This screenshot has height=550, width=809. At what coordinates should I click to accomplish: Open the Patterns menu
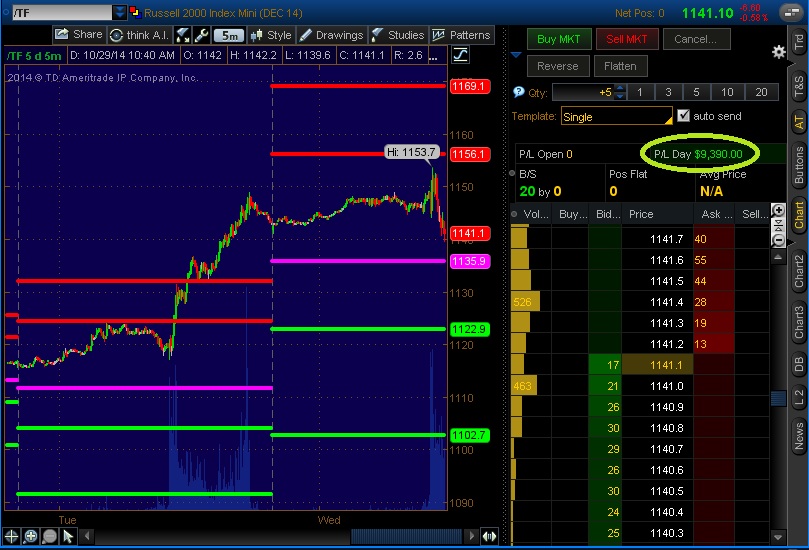pyautogui.click(x=462, y=35)
